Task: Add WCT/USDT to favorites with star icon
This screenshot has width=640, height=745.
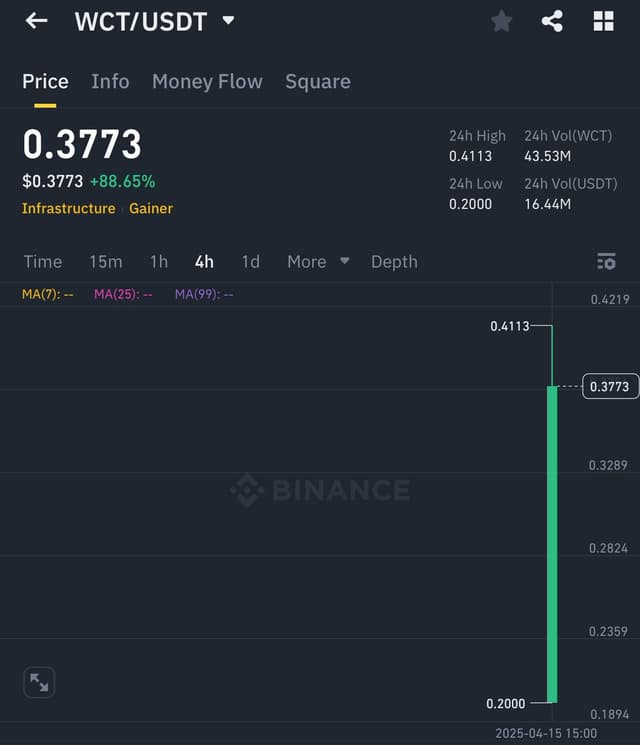Action: pyautogui.click(x=501, y=21)
